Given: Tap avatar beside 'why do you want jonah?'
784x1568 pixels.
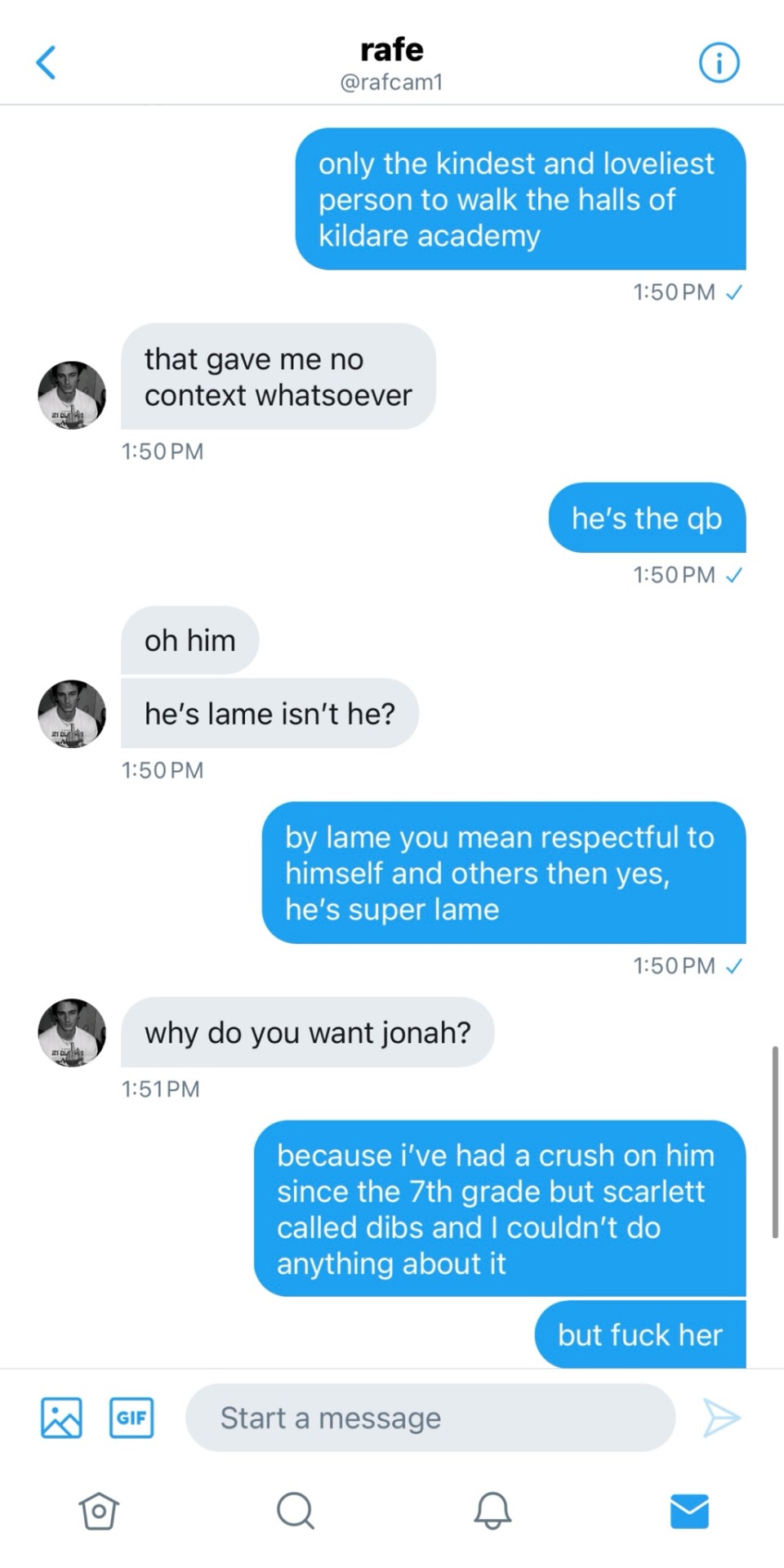Looking at the screenshot, I should (72, 1032).
